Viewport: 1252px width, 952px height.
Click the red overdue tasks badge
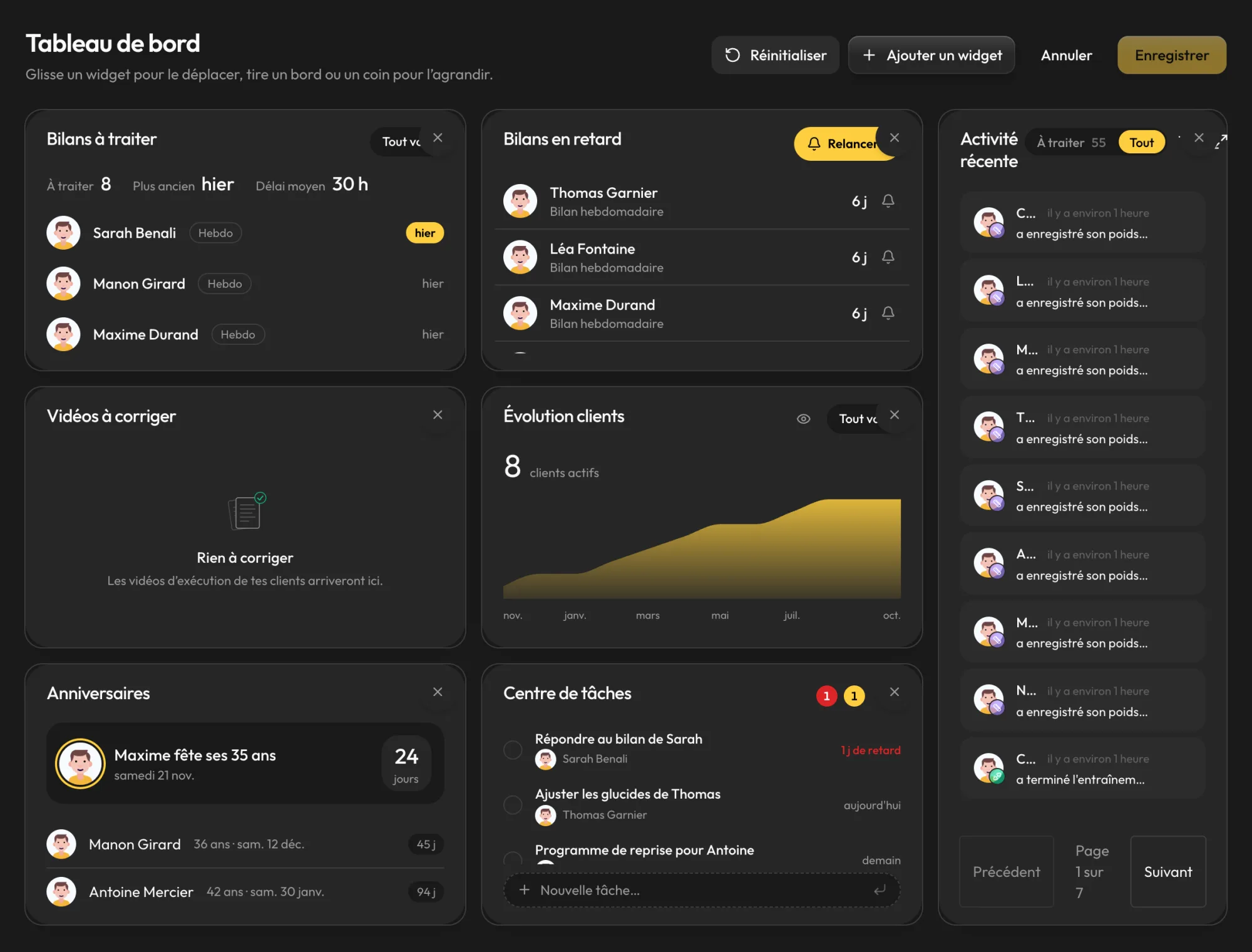coord(827,696)
